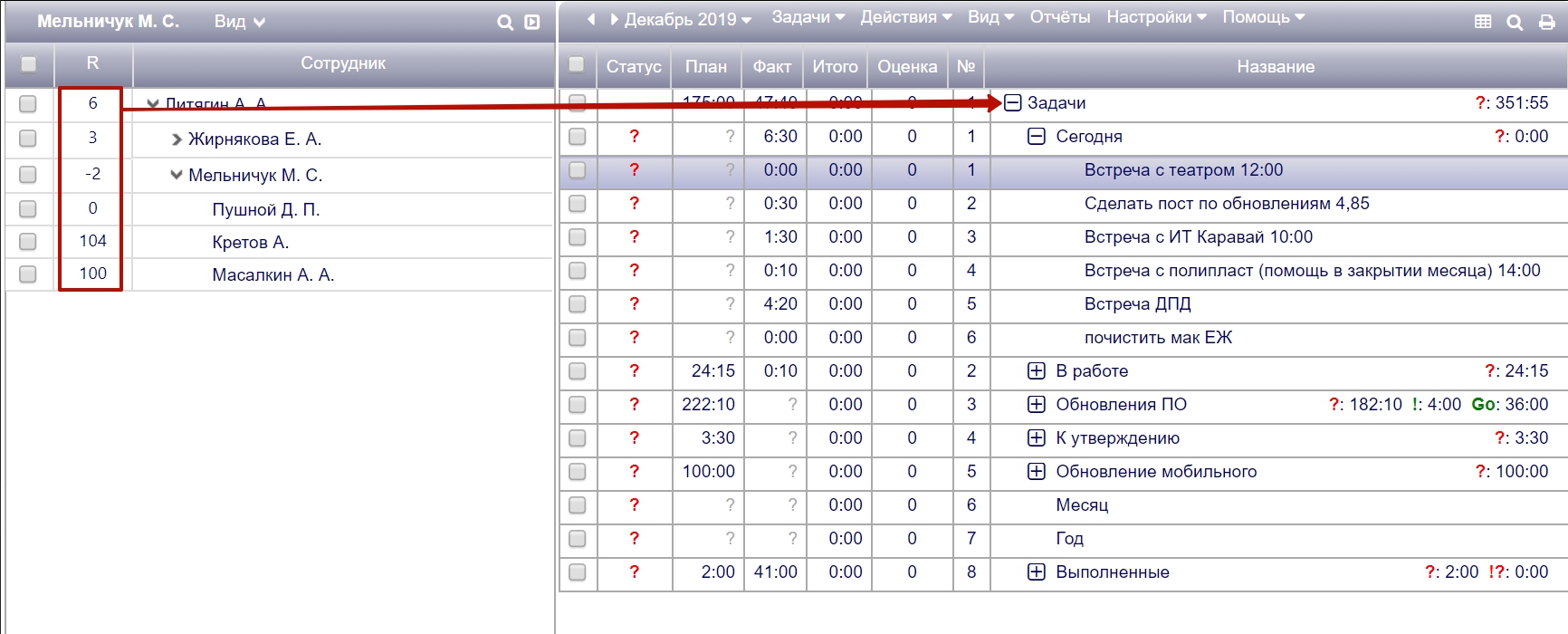Screen dimensions: 1568x634
Task: Open the table grid view icon
Action: [1483, 23]
